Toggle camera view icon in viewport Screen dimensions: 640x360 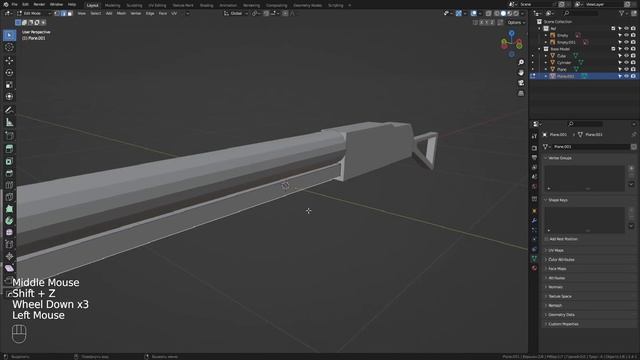521,83
